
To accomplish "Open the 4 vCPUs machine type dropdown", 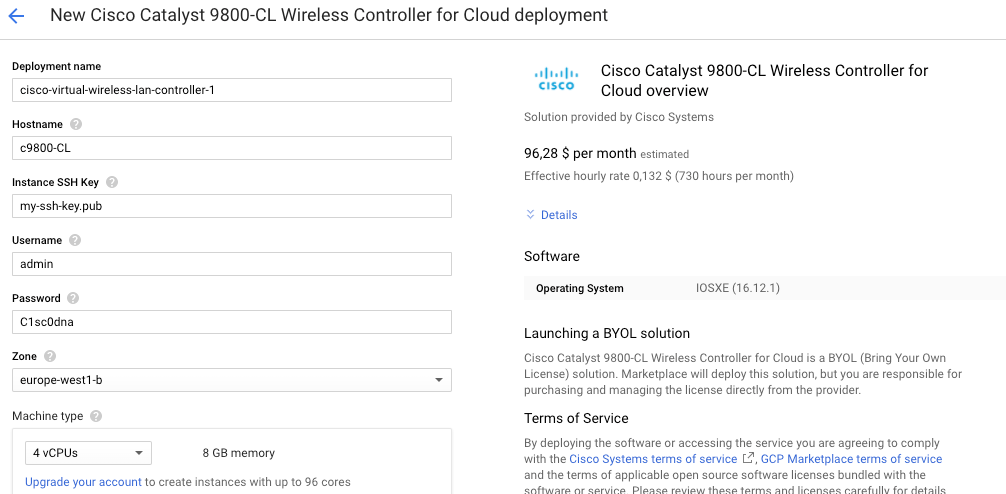I will click(x=88, y=453).
